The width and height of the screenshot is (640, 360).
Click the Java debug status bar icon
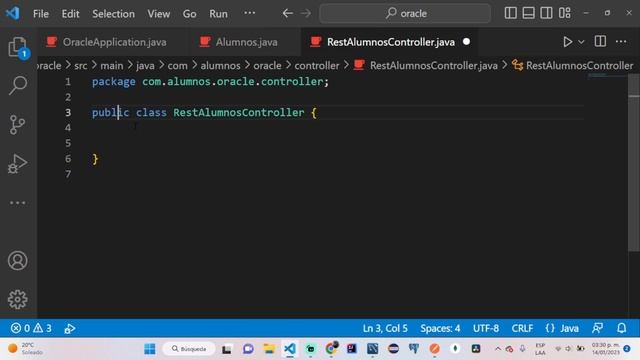coord(69,329)
